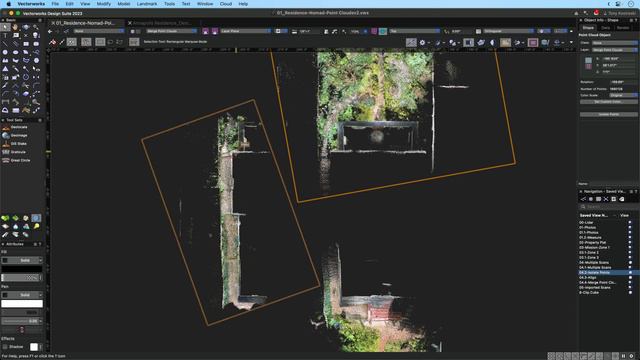Select the Triangle tool in Basic palette

(5, 69)
